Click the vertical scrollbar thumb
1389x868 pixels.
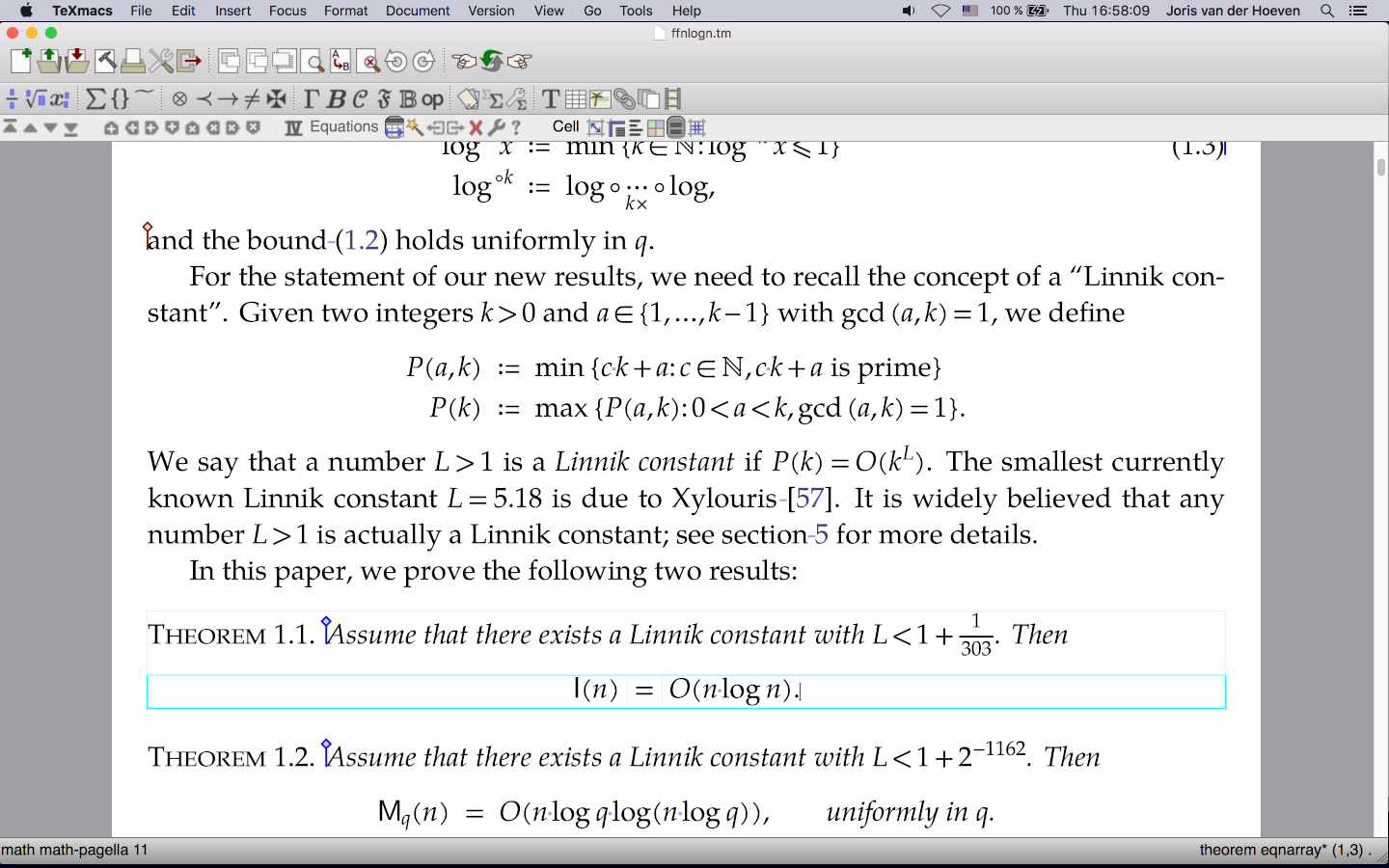1381,167
